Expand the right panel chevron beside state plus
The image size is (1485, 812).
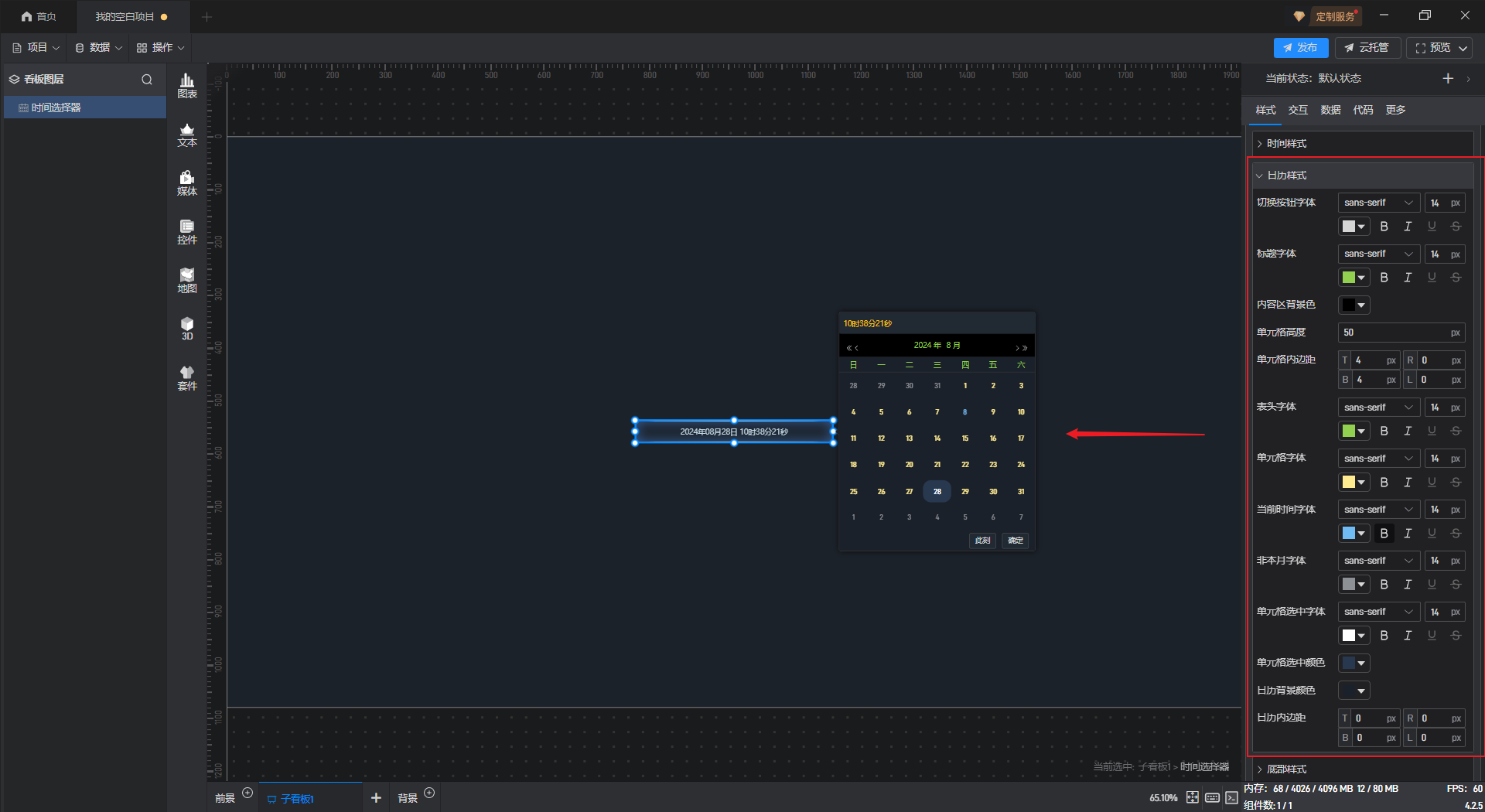1468,79
